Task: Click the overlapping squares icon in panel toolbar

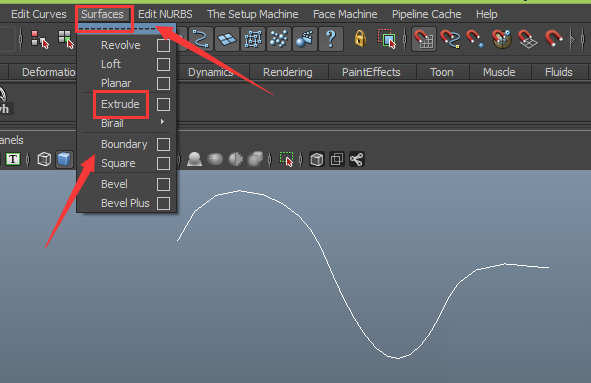Action: 337,159
